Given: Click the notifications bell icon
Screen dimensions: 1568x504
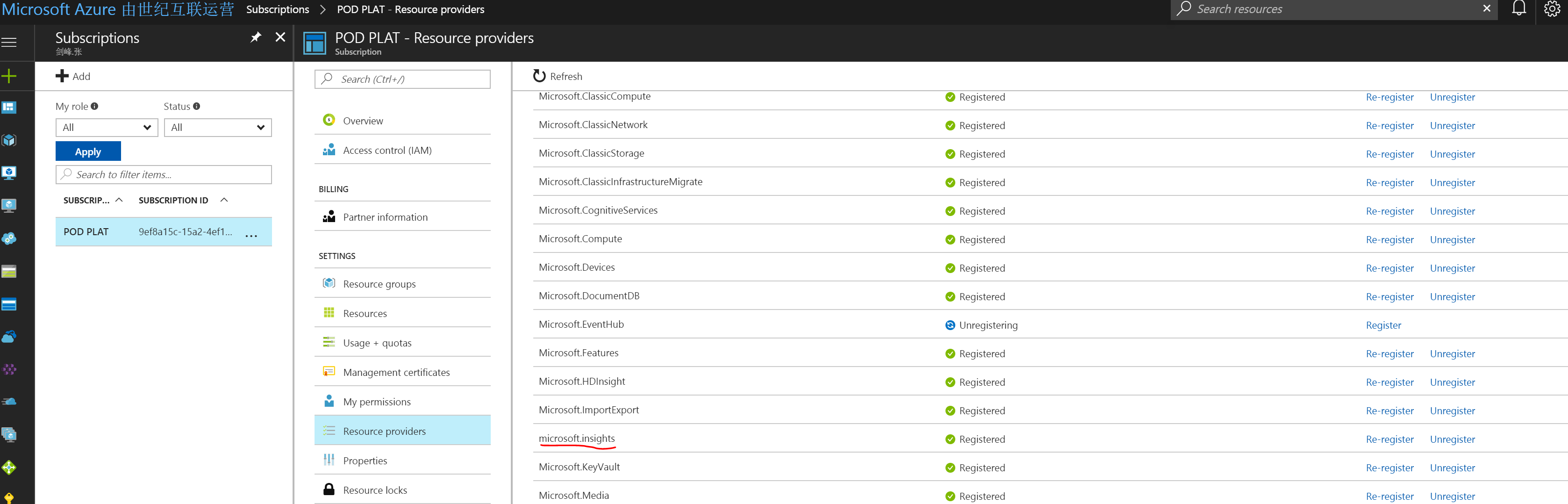Looking at the screenshot, I should (x=1519, y=8).
